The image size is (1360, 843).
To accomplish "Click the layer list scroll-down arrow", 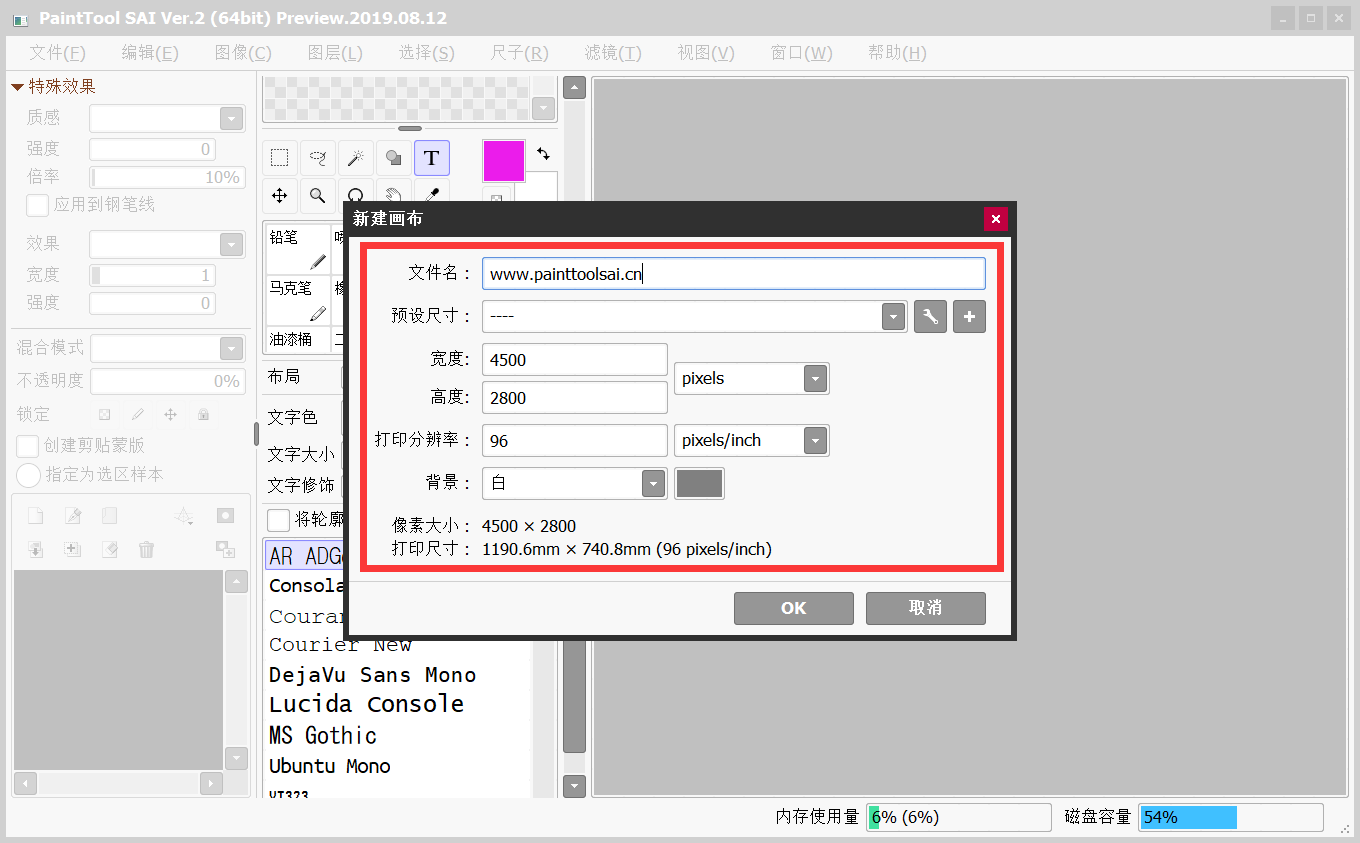I will point(236,757).
